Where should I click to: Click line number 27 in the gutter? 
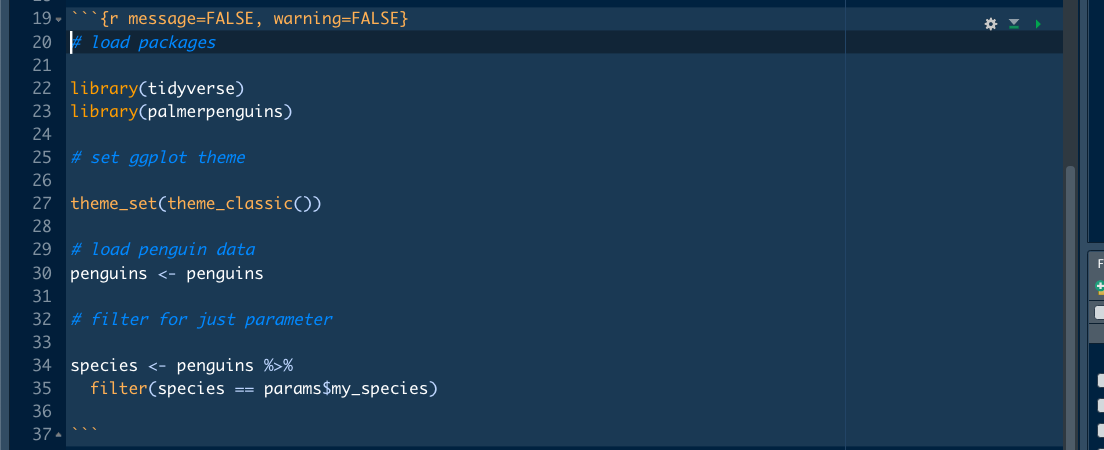pos(42,204)
